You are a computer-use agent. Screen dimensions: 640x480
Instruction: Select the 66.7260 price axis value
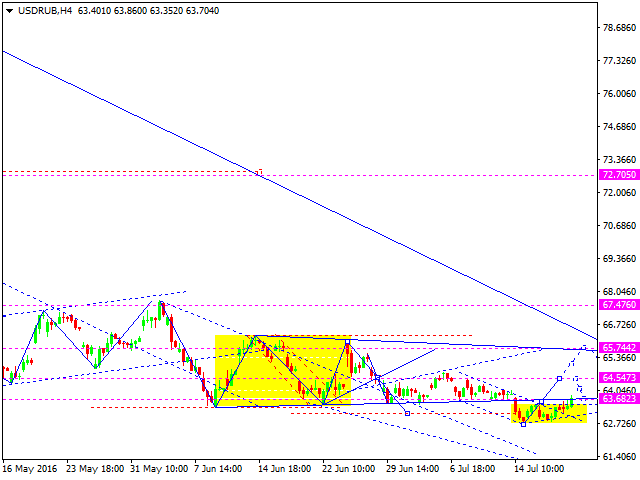coord(619,324)
